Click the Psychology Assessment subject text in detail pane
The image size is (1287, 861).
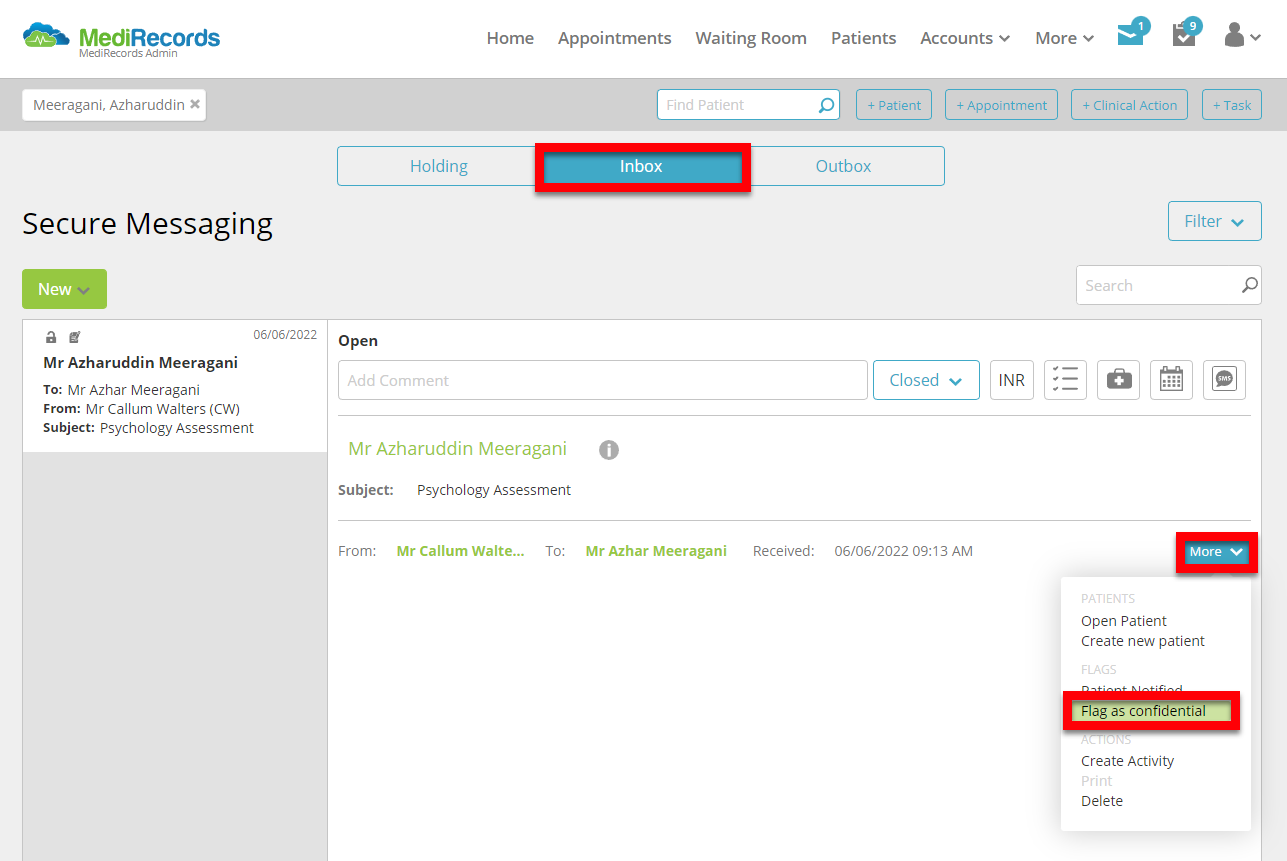click(x=494, y=490)
